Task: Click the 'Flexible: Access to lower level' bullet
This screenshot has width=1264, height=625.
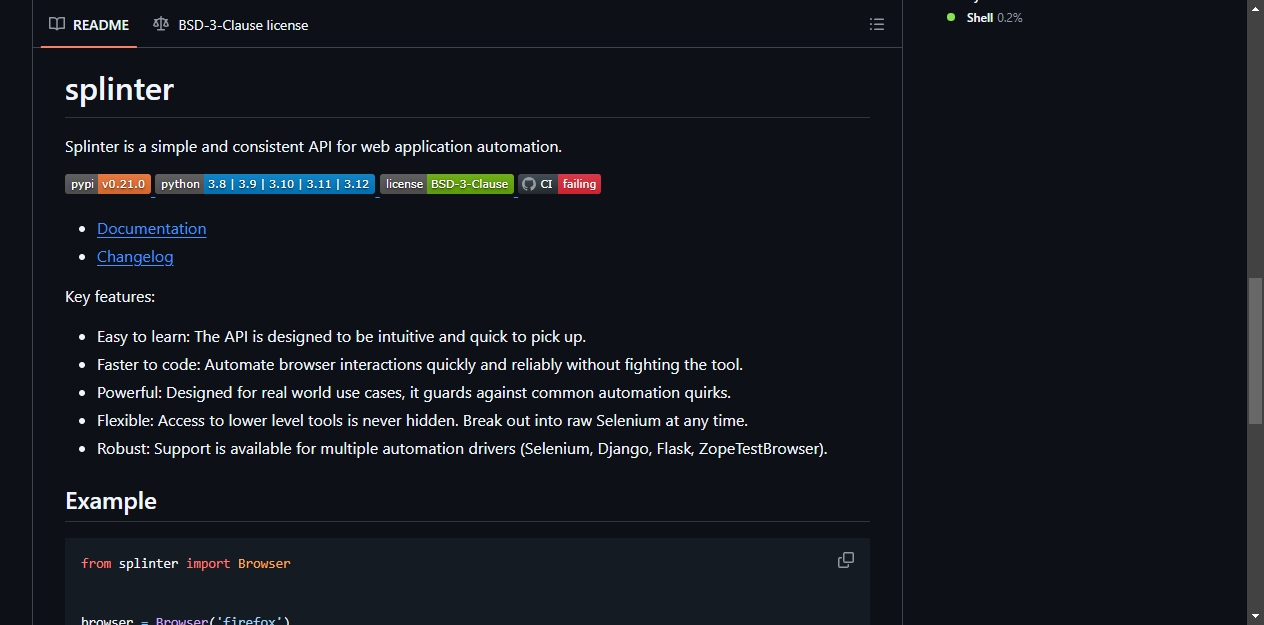Action: [422, 420]
